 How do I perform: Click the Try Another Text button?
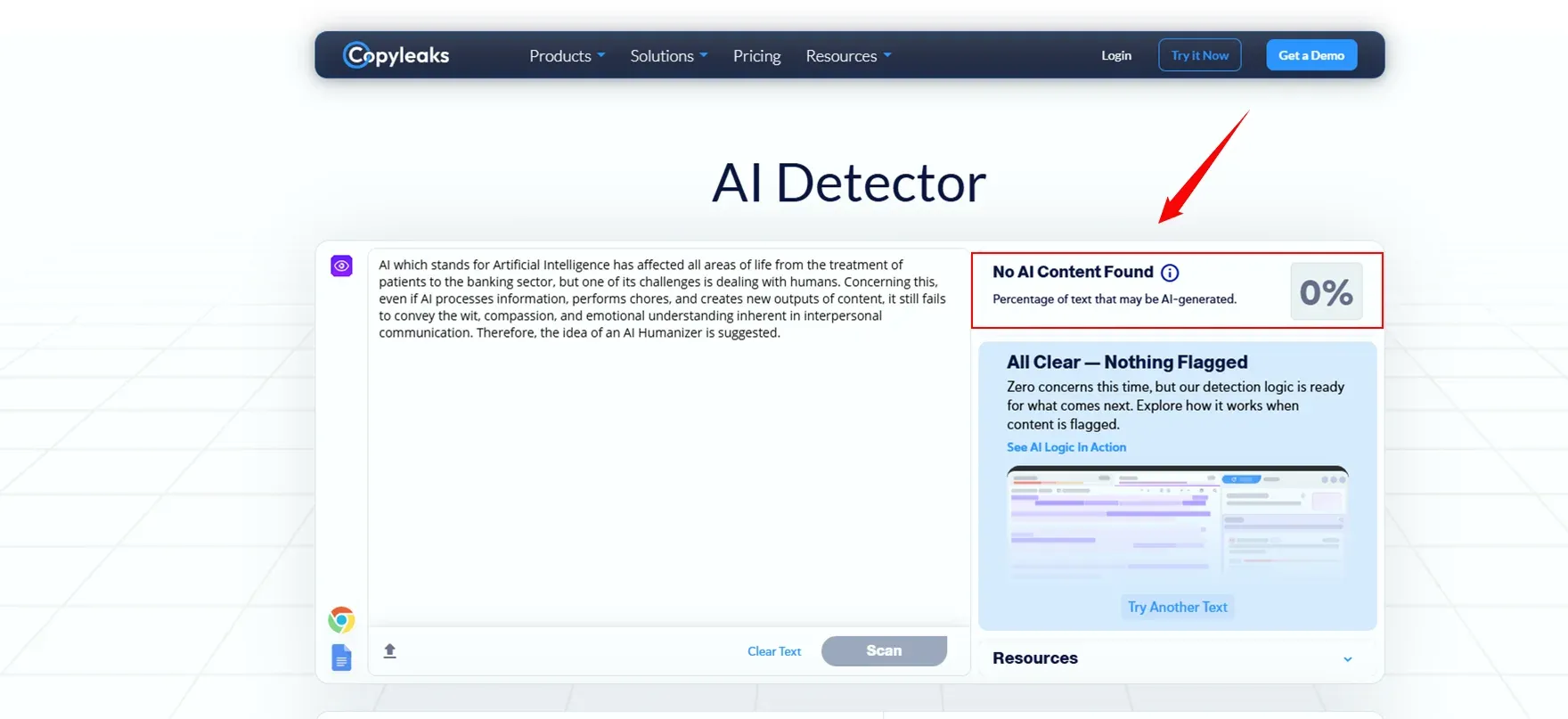[1177, 607]
